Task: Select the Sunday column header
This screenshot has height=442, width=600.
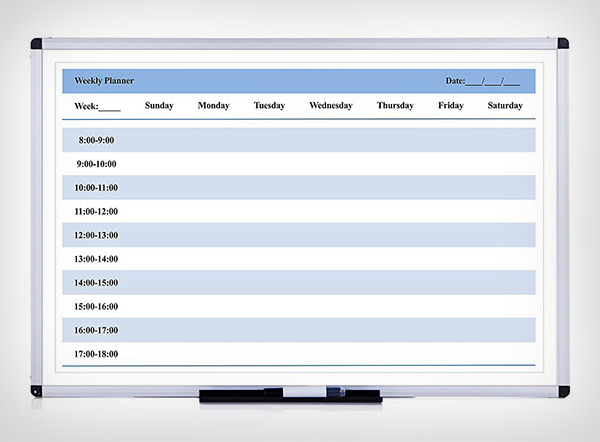Action: 159,106
